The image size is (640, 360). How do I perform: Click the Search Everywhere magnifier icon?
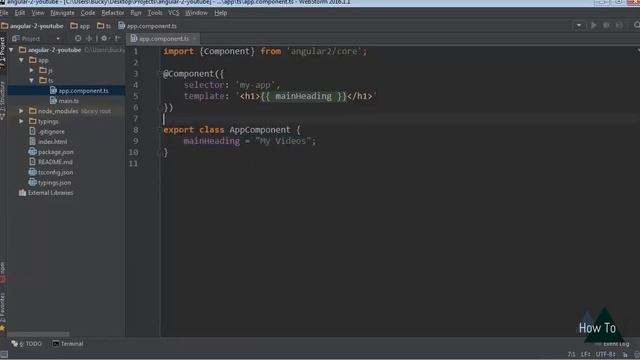(x=636, y=25)
